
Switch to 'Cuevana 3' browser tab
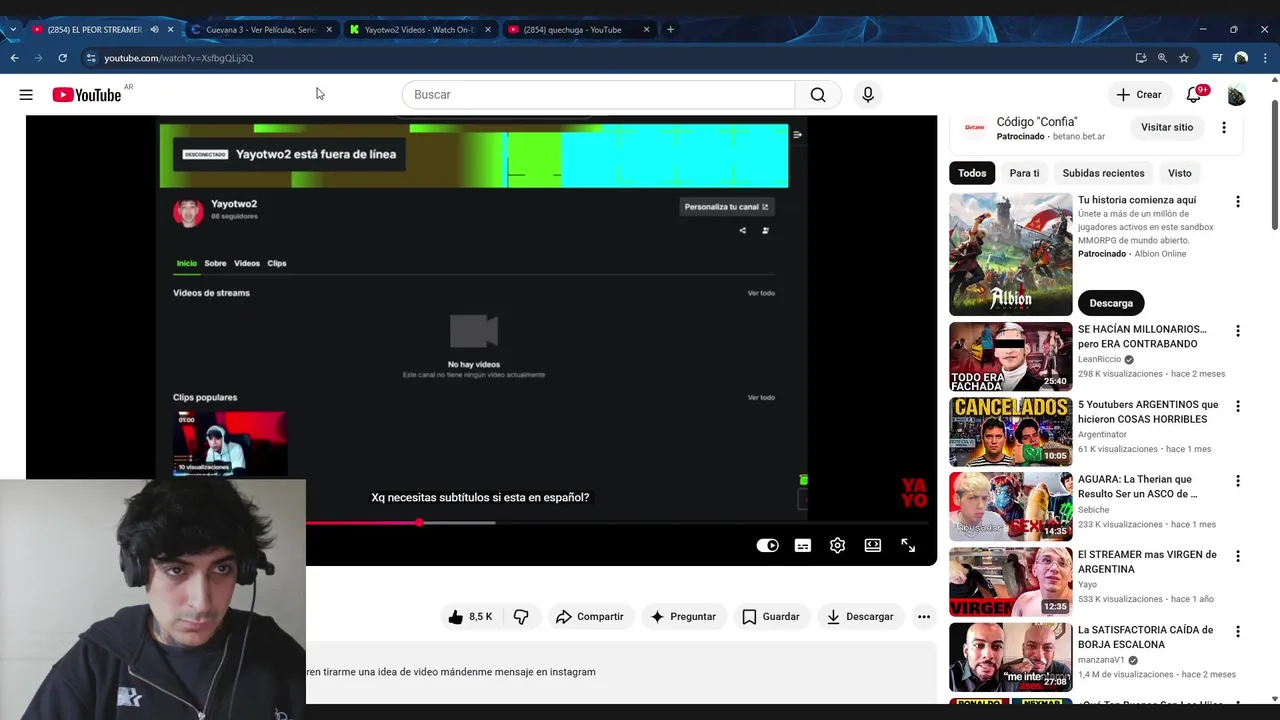coord(260,30)
